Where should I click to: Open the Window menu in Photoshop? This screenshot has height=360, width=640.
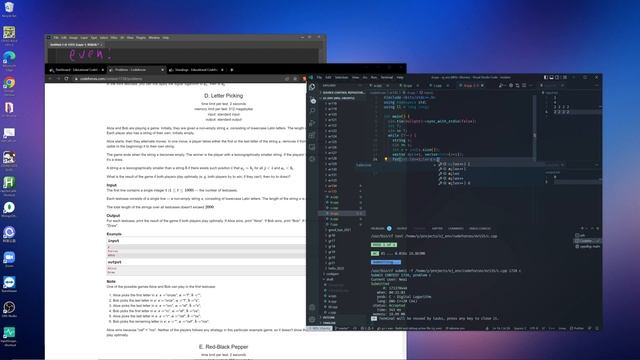(154, 38)
